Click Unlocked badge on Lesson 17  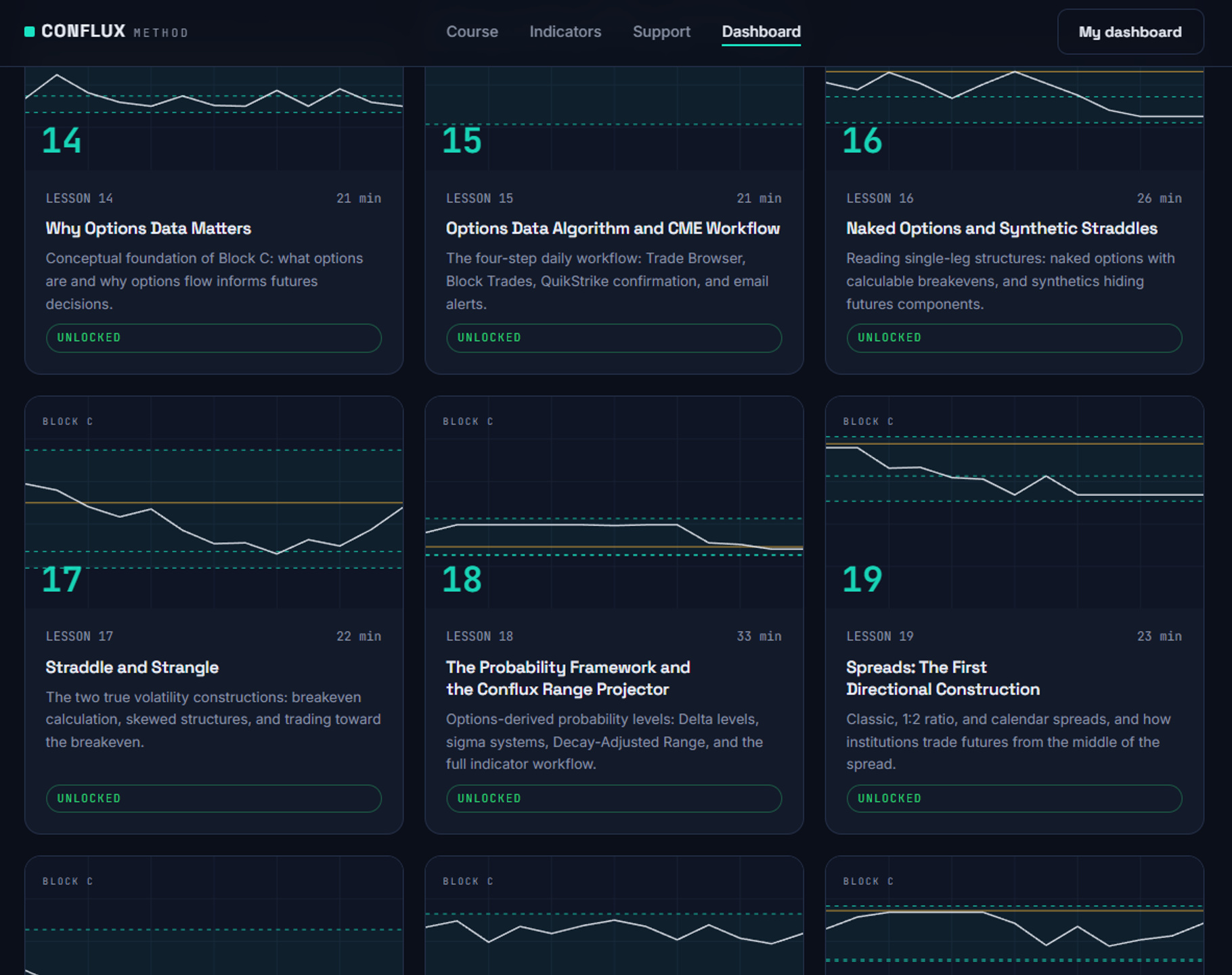click(214, 798)
